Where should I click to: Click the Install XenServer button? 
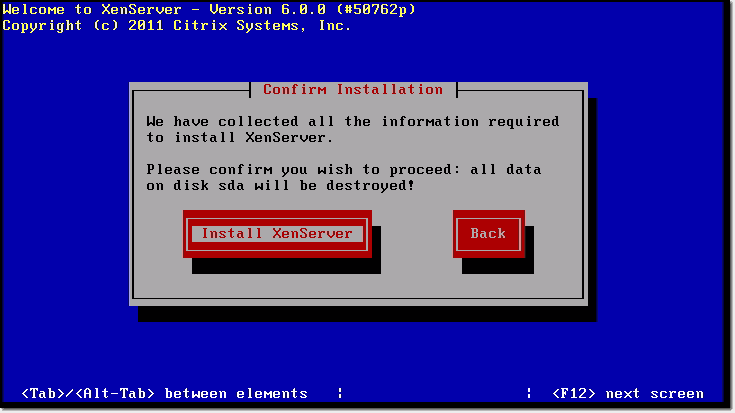277,233
